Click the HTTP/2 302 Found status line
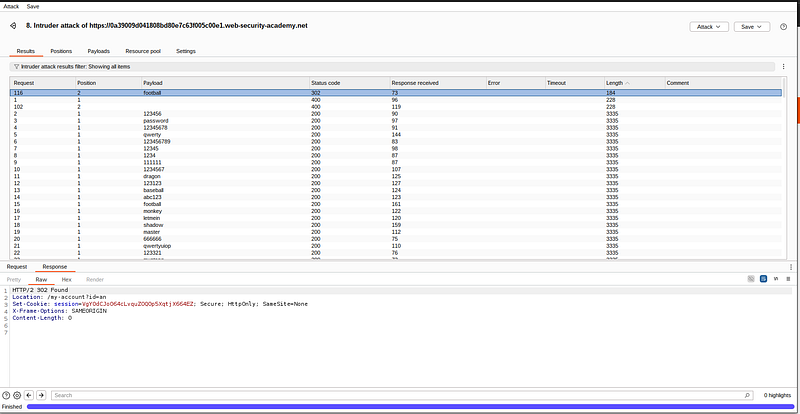 [40, 290]
